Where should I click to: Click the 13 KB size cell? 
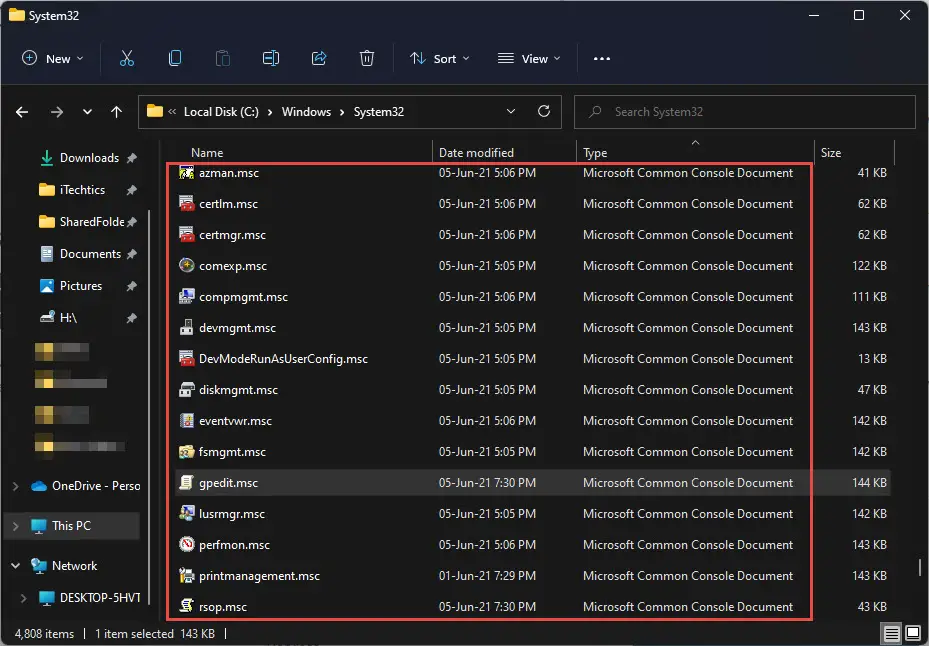(x=872, y=359)
